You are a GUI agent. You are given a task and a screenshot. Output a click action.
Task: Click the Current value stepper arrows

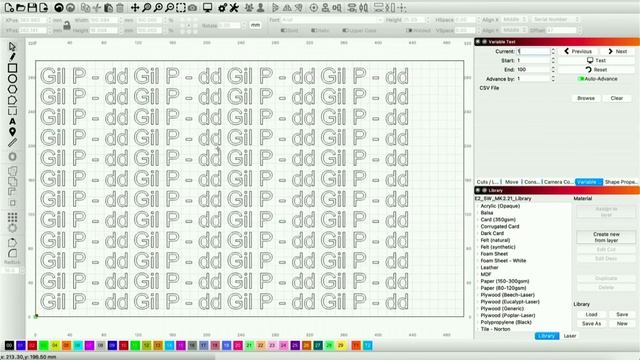553,51
